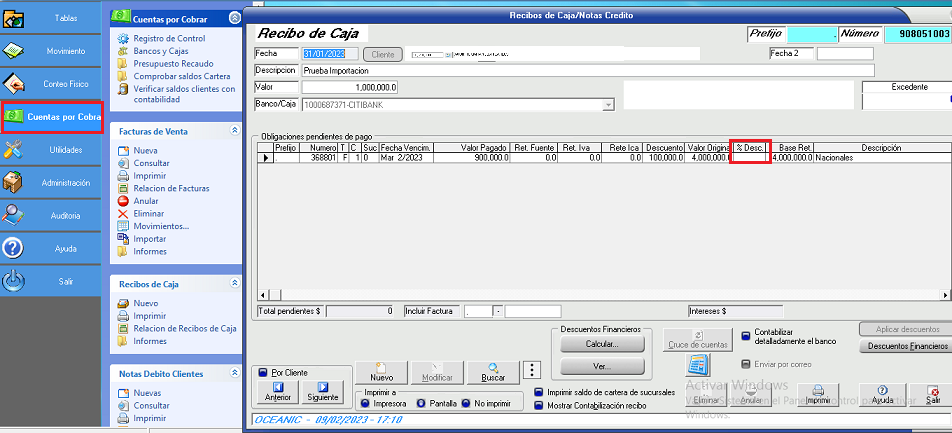
Task: Open the Banco/Caja dropdown list
Action: 607,105
